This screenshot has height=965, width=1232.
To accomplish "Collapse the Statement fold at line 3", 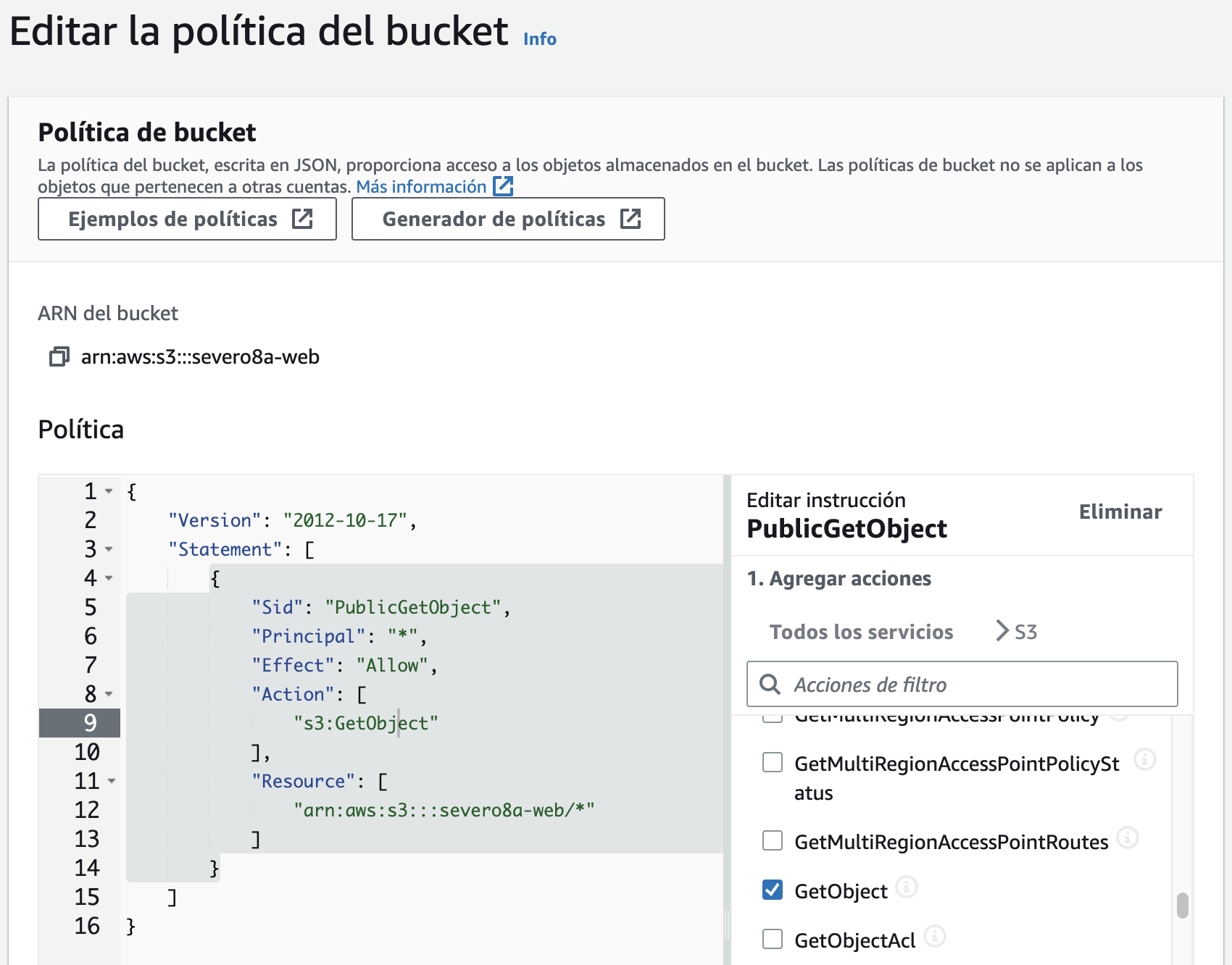I will (x=109, y=549).
